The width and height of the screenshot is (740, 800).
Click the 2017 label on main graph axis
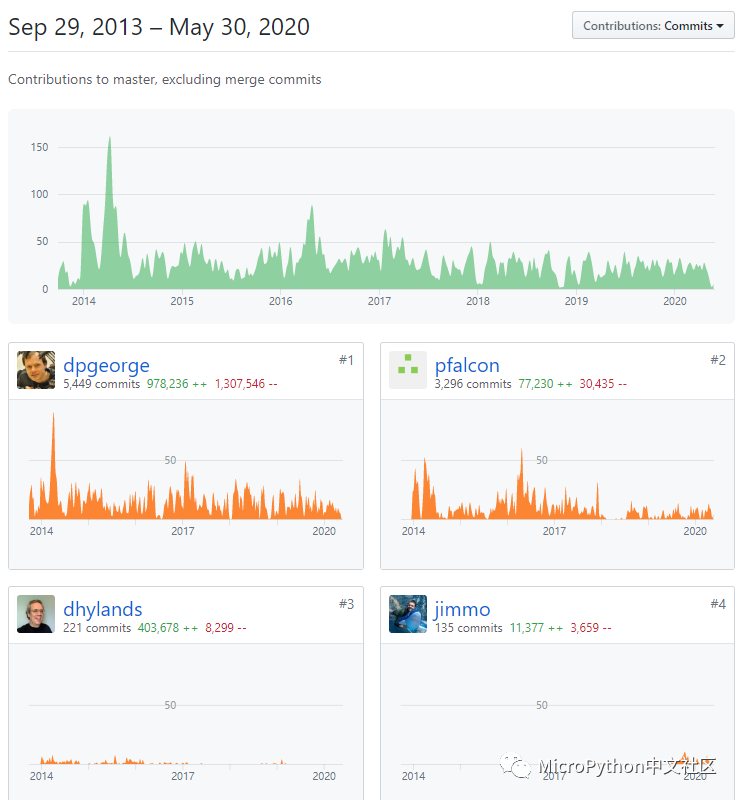click(379, 301)
